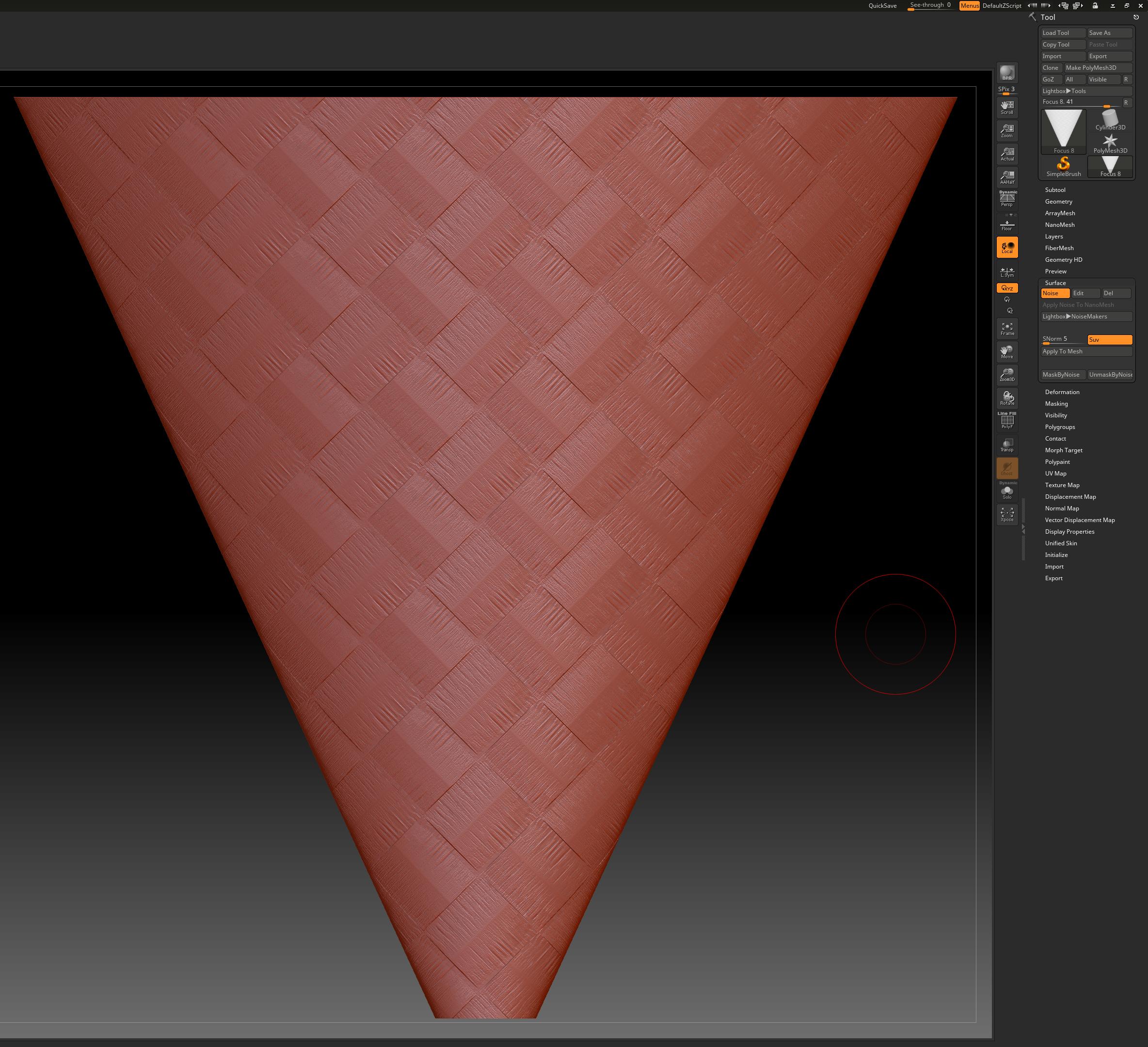This screenshot has width=1148, height=1047.
Task: Click the right-arrow tray bars icon
Action: 1046,6
